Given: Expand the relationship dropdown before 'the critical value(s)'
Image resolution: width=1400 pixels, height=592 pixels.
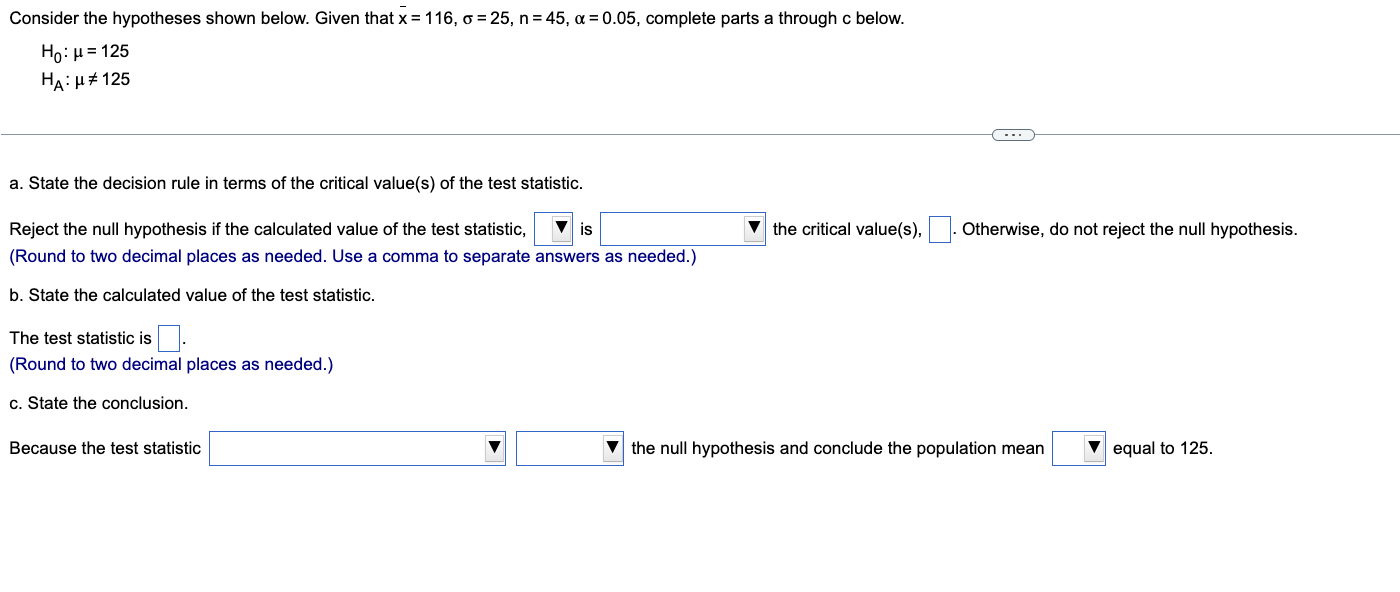Looking at the screenshot, I should coord(682,228).
